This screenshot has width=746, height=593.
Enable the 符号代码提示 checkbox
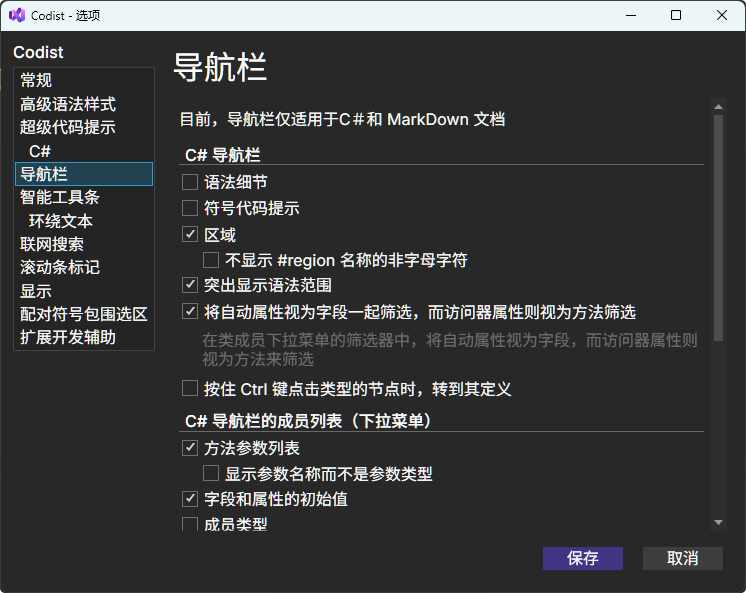coord(190,208)
